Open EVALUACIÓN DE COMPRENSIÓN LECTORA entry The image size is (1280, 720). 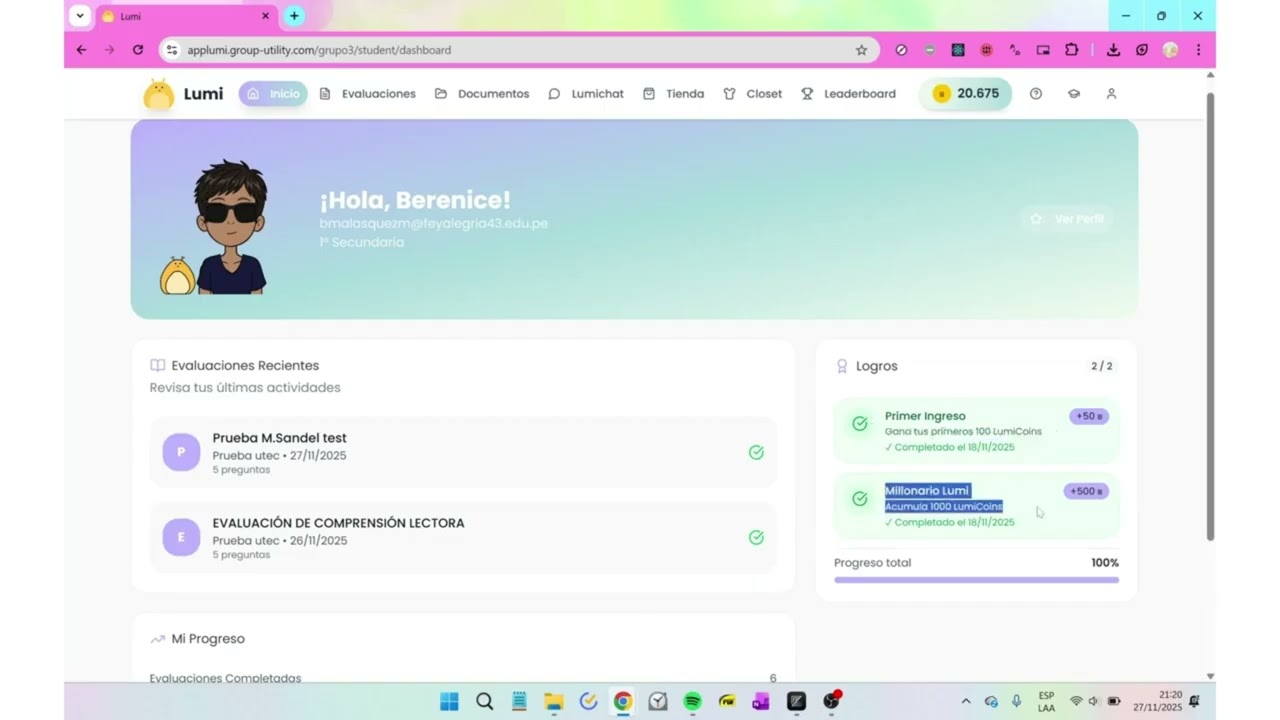pos(463,537)
